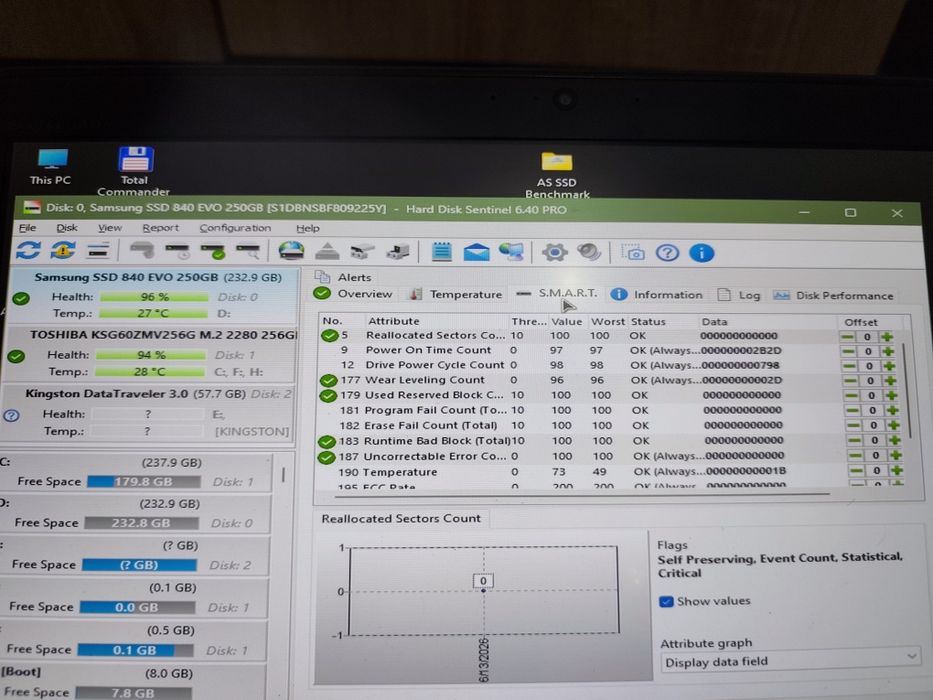933x700 pixels.
Task: Click the notepad report toolbar icon
Action: click(441, 252)
